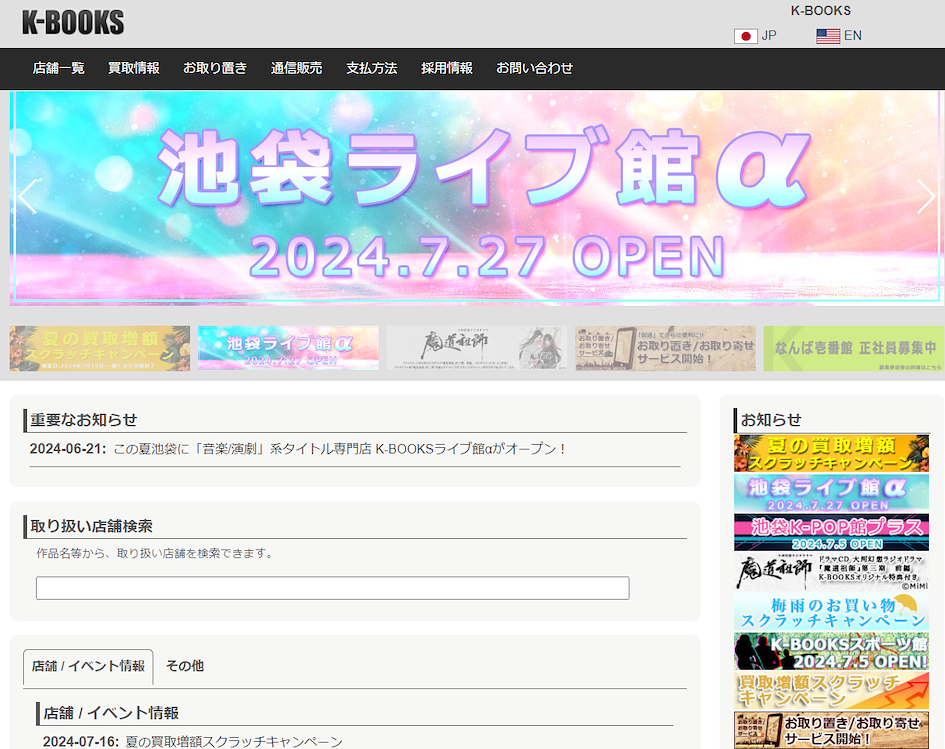Select 魔道祖師 carousel thumbnail
This screenshot has height=749, width=945.
click(x=477, y=348)
